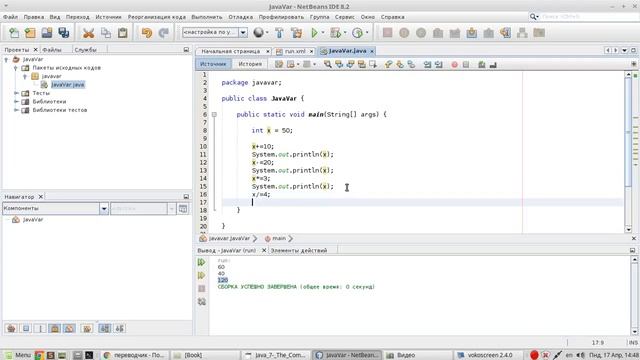Screen dimensions: 640x360
Task: Switch to the Элементы действий tab
Action: pos(299,251)
